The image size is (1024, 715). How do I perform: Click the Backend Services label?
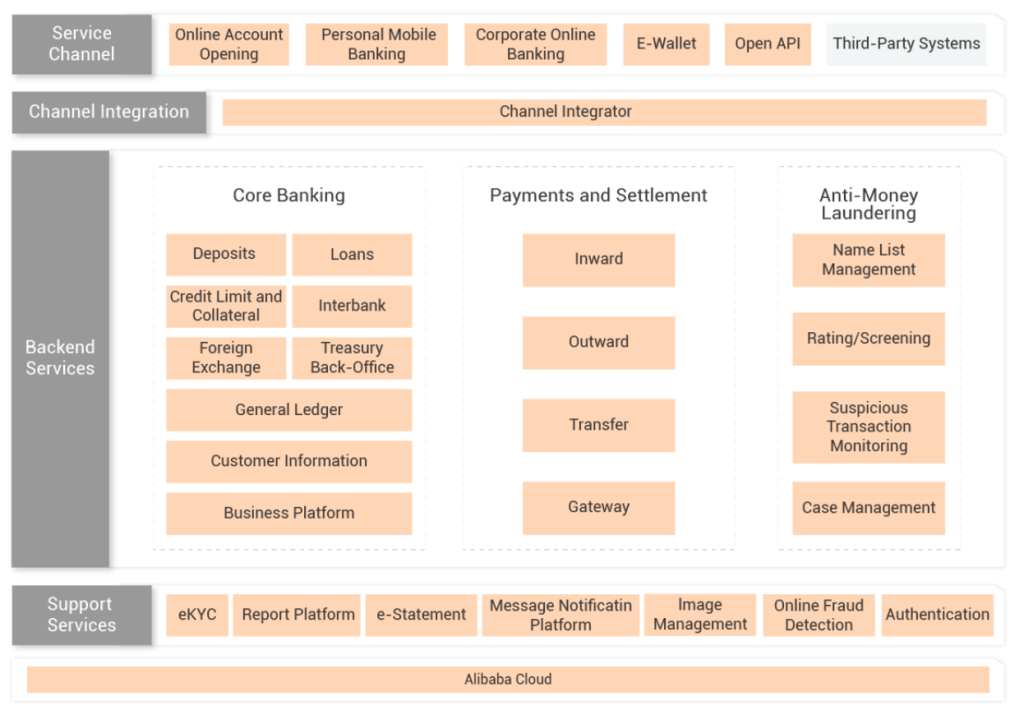60,358
